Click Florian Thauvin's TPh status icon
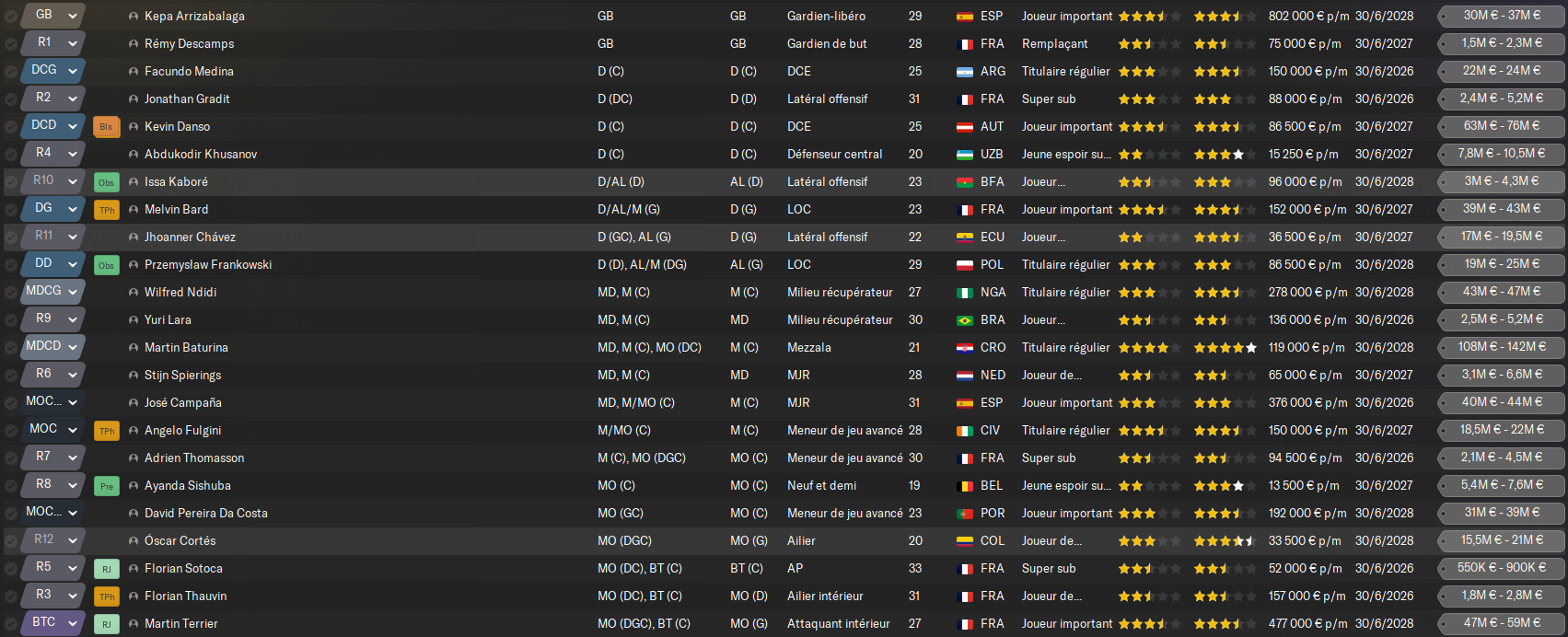 pyautogui.click(x=106, y=596)
